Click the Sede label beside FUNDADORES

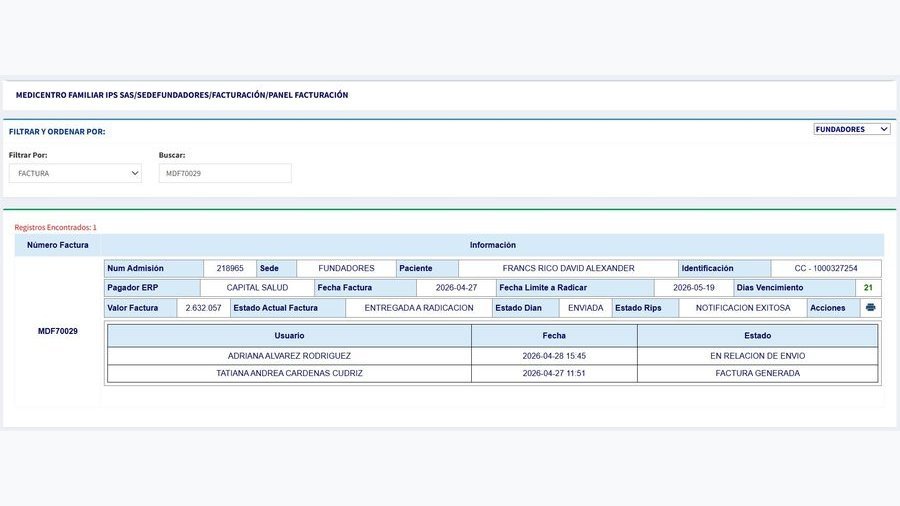[x=269, y=268]
